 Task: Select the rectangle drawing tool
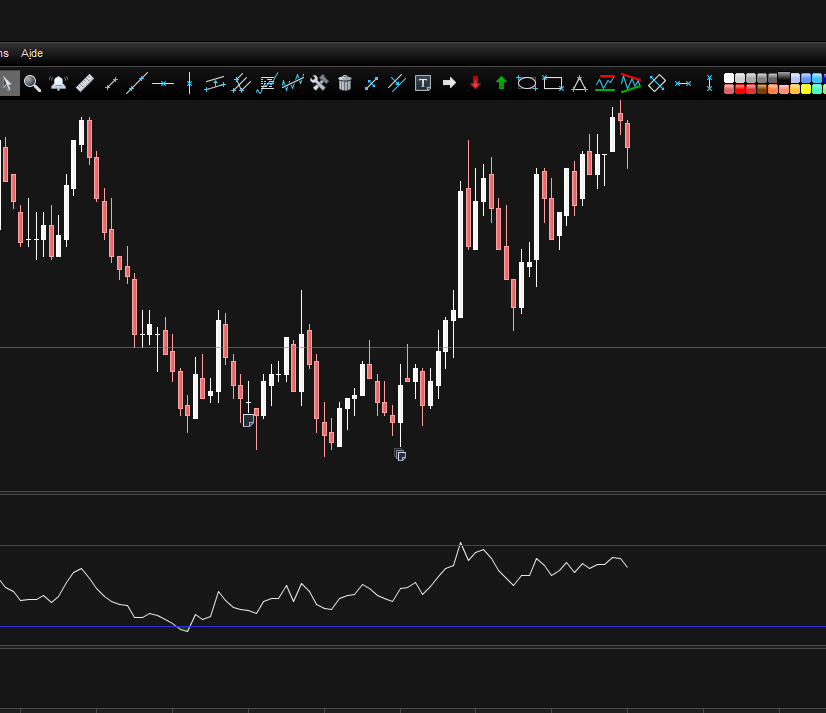coord(553,83)
